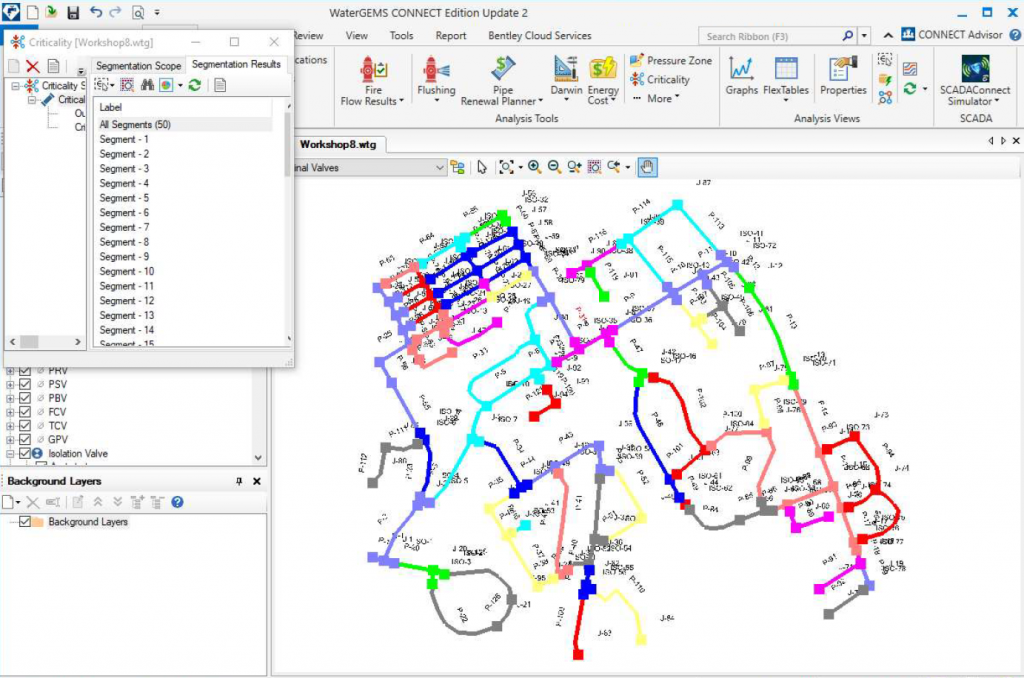This screenshot has height=678, width=1024.
Task: Uncheck the PSV element checkbox
Action: click(x=26, y=384)
